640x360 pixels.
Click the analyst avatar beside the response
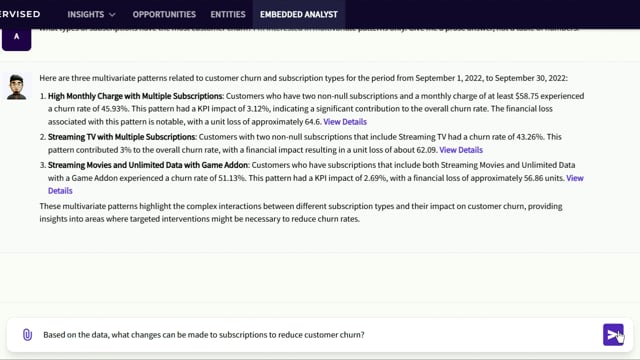click(16, 87)
